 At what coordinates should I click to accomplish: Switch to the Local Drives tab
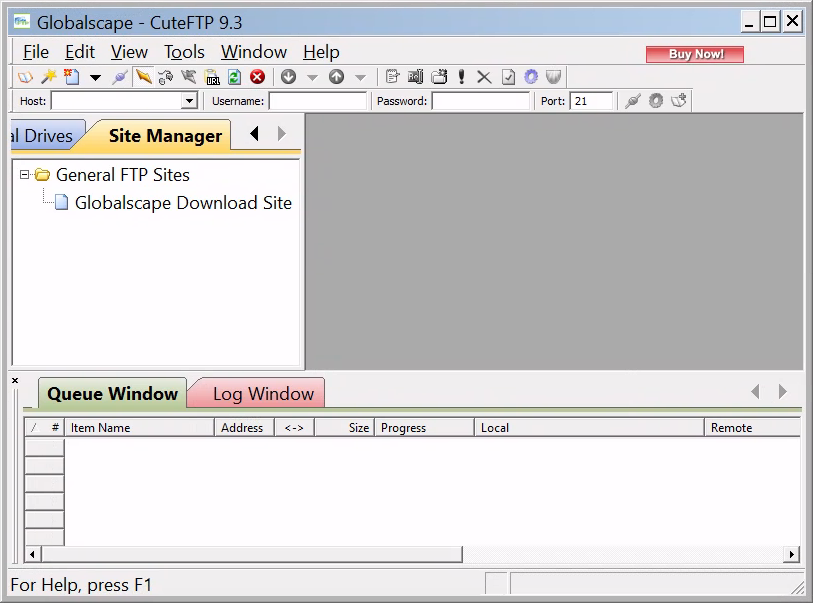pos(44,136)
